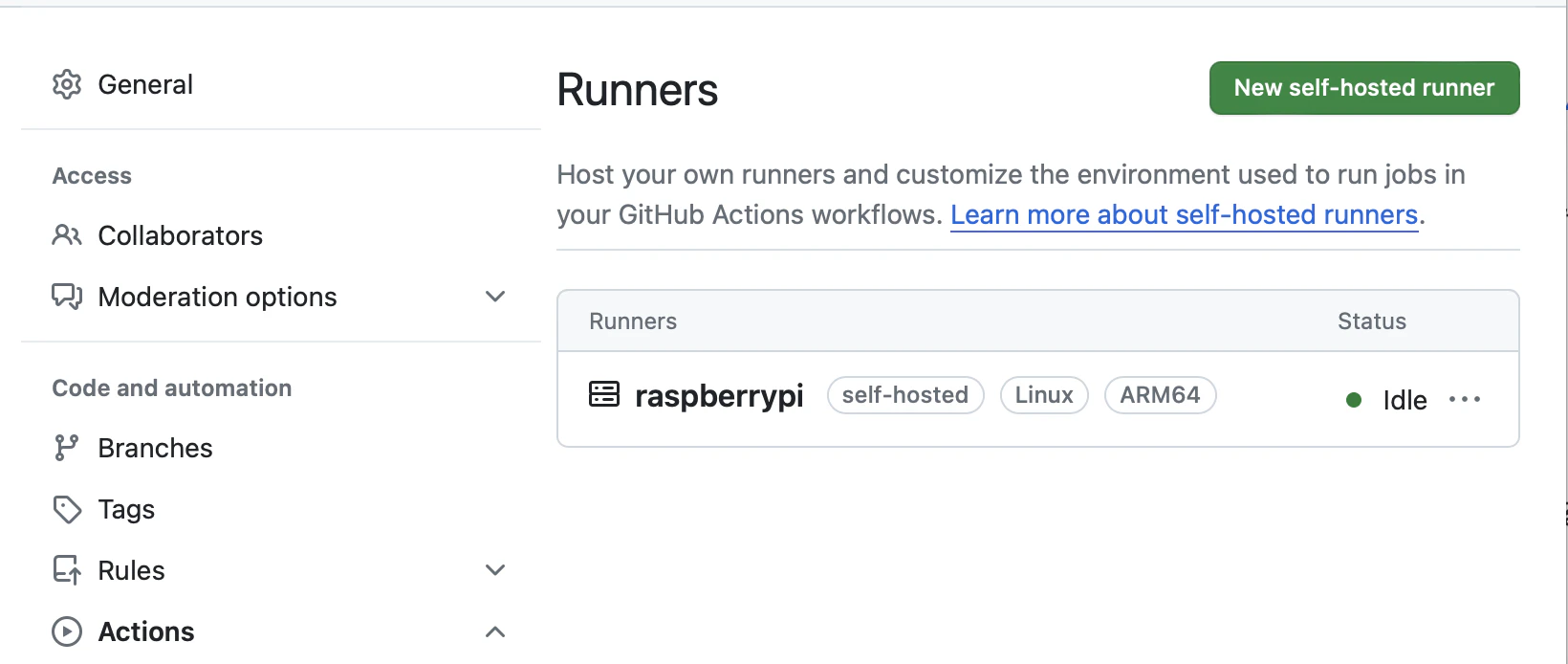Open the three-dot menu for raspberrypi
Viewport: 1568px width, 664px height.
pos(1465,399)
